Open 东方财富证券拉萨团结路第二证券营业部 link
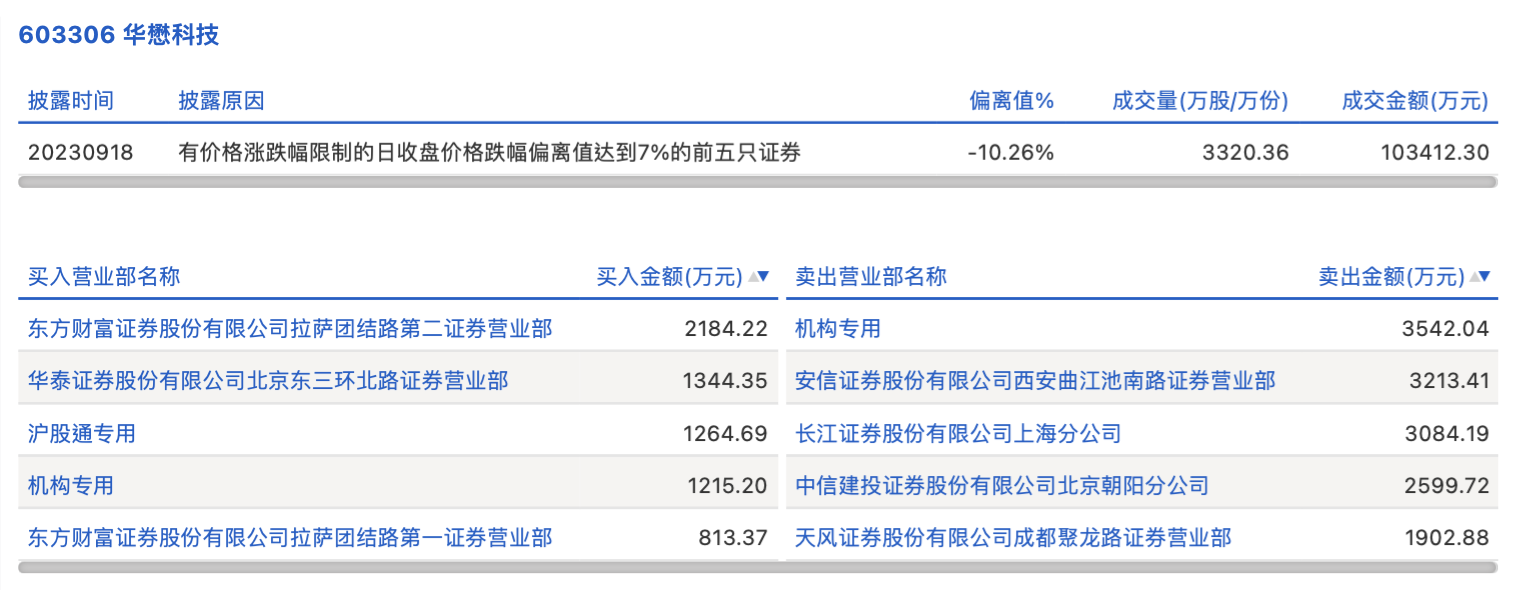Screen dimensions: 1514x590 tap(290, 328)
